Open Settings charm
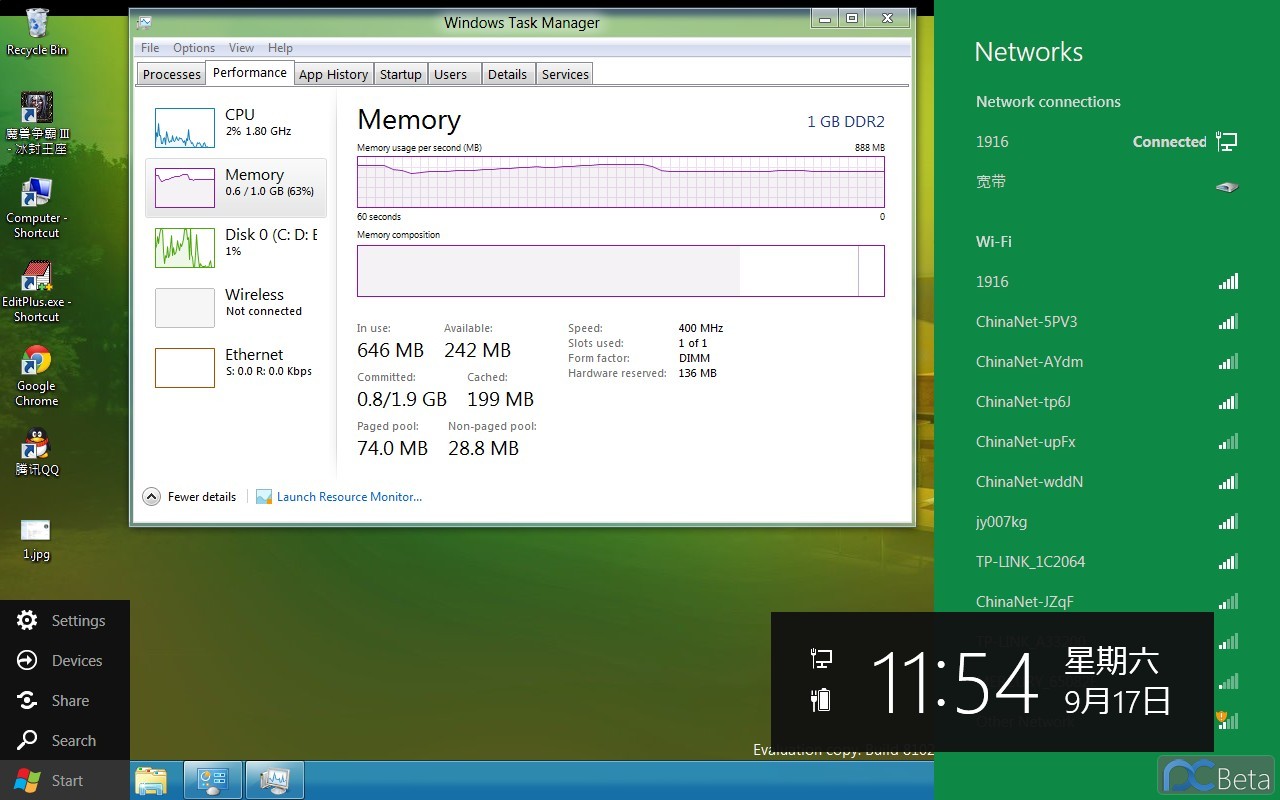 tap(65, 620)
